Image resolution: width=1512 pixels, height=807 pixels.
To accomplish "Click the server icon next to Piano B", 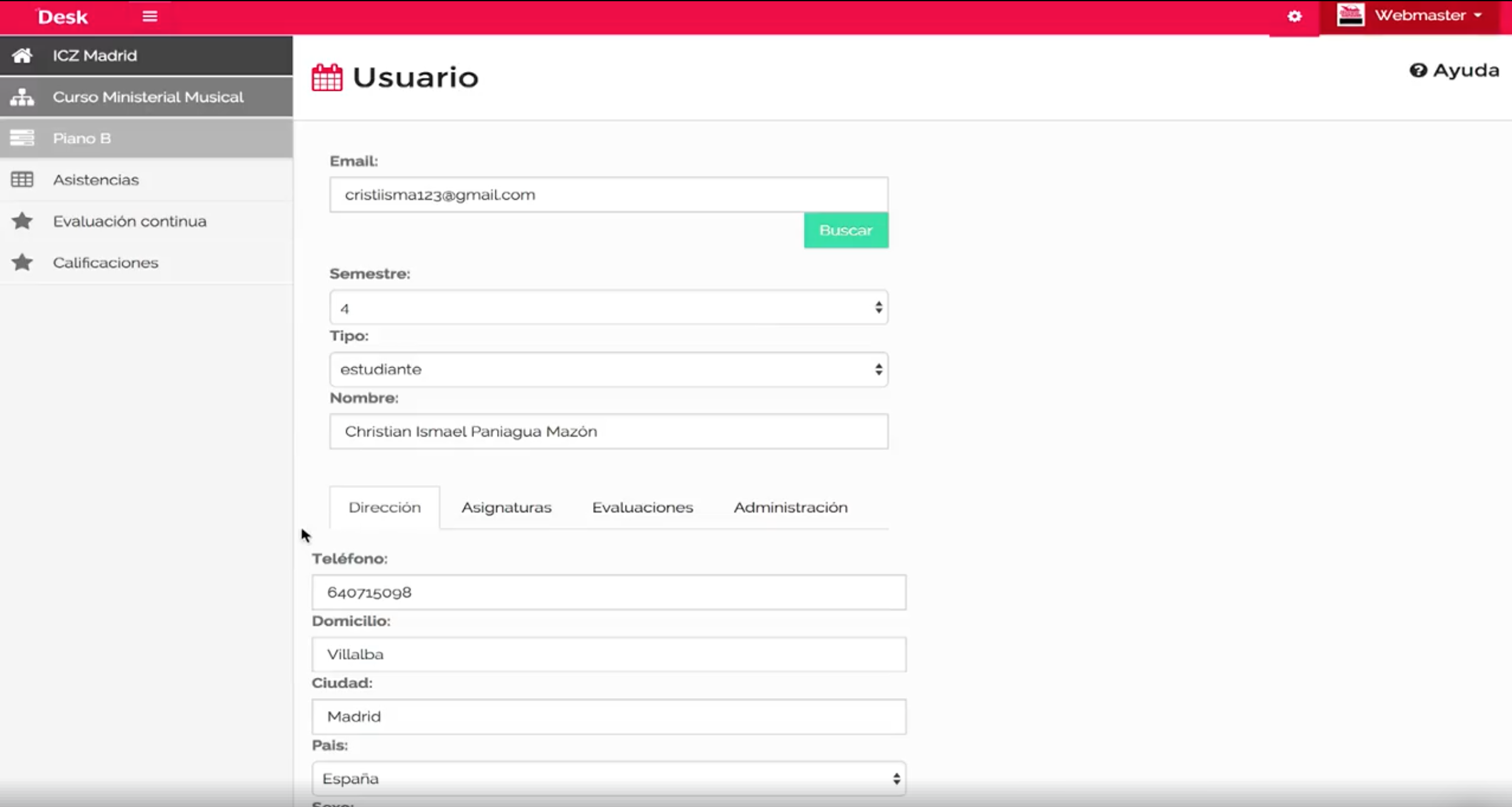I will 22,138.
